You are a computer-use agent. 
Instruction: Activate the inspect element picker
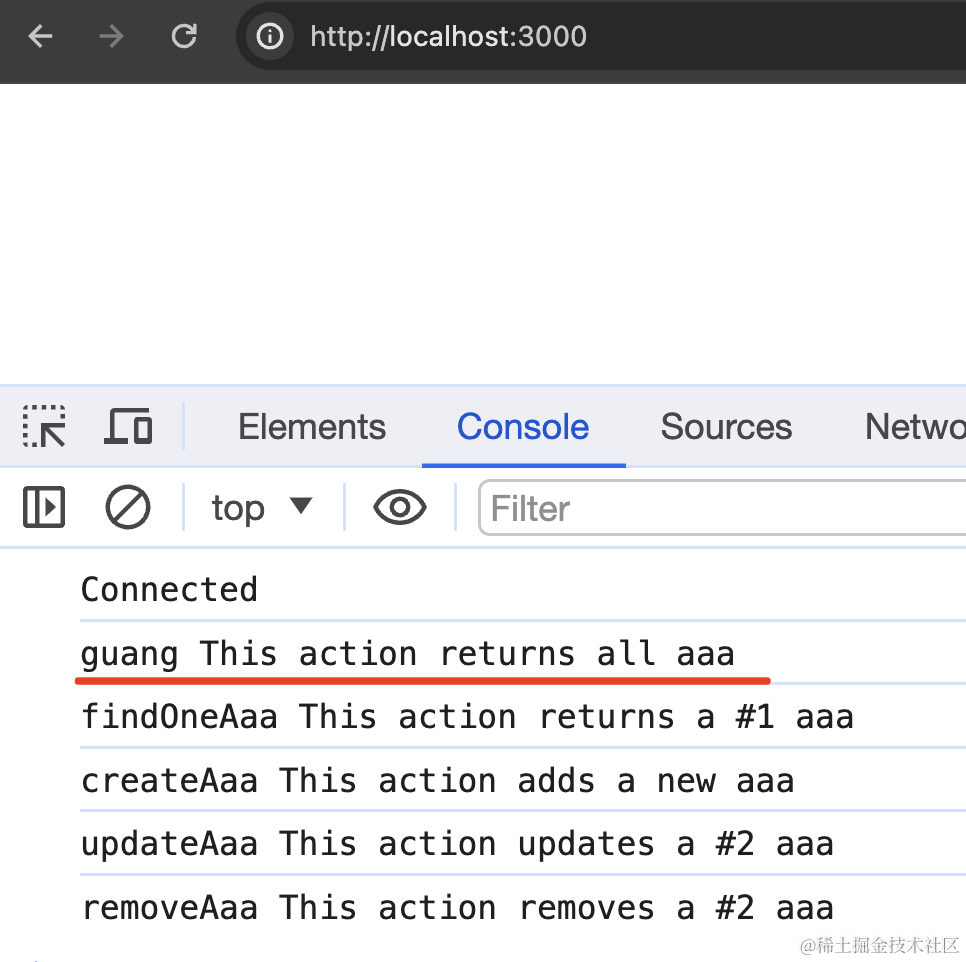44,427
